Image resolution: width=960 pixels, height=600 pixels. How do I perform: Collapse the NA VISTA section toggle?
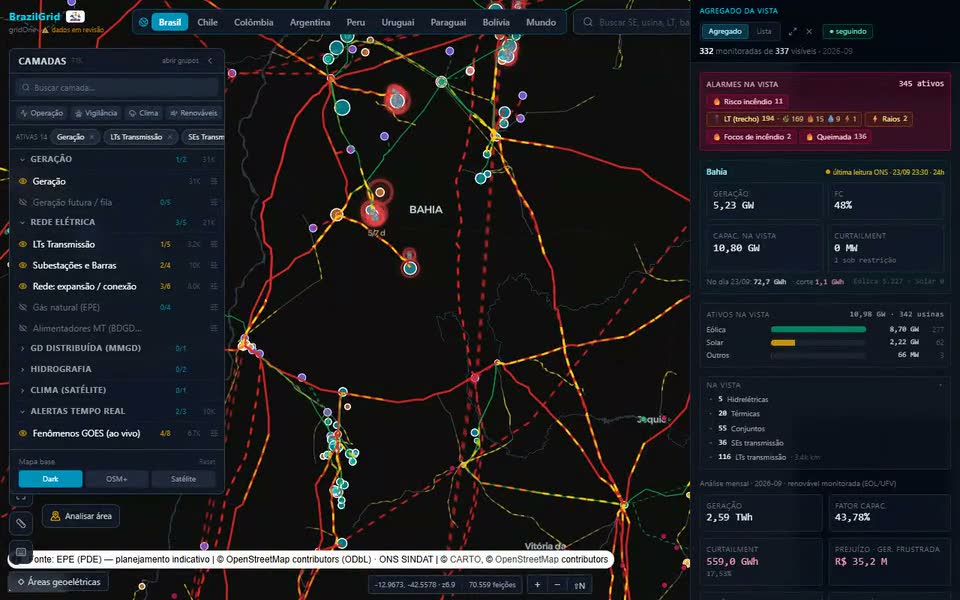pos(940,385)
